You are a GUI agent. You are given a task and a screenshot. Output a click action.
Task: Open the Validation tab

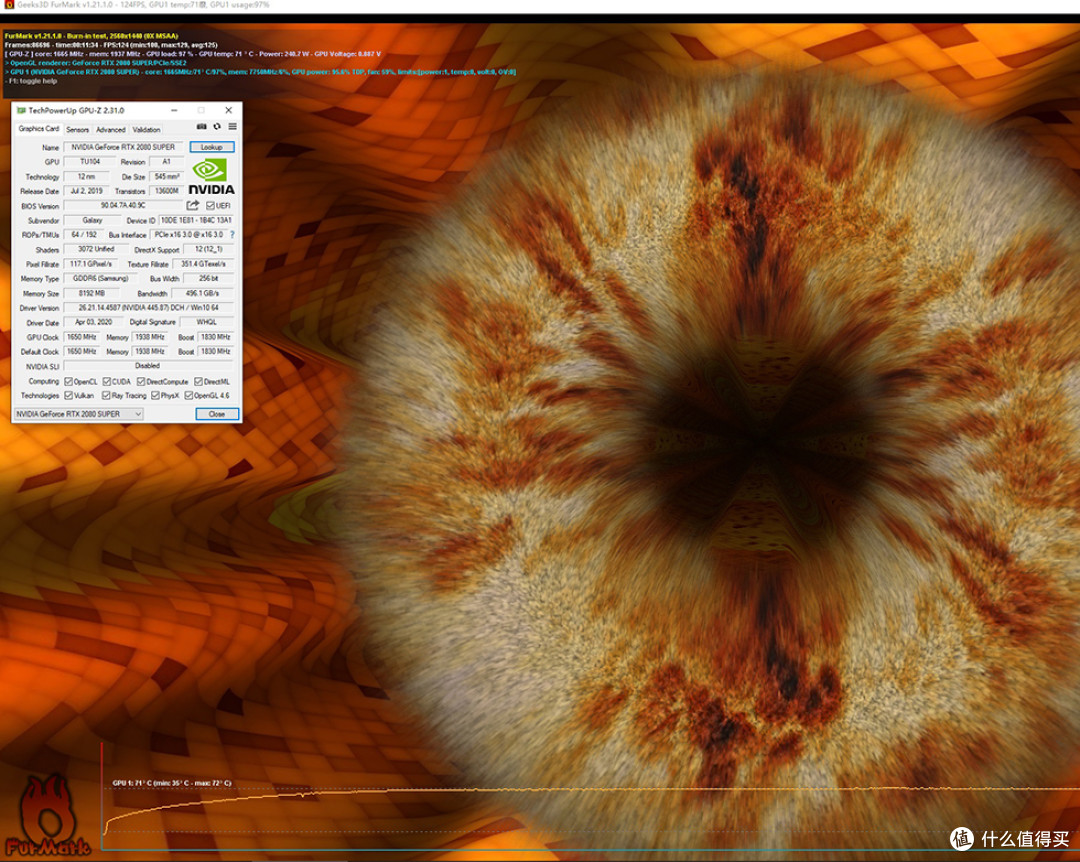pyautogui.click(x=146, y=130)
